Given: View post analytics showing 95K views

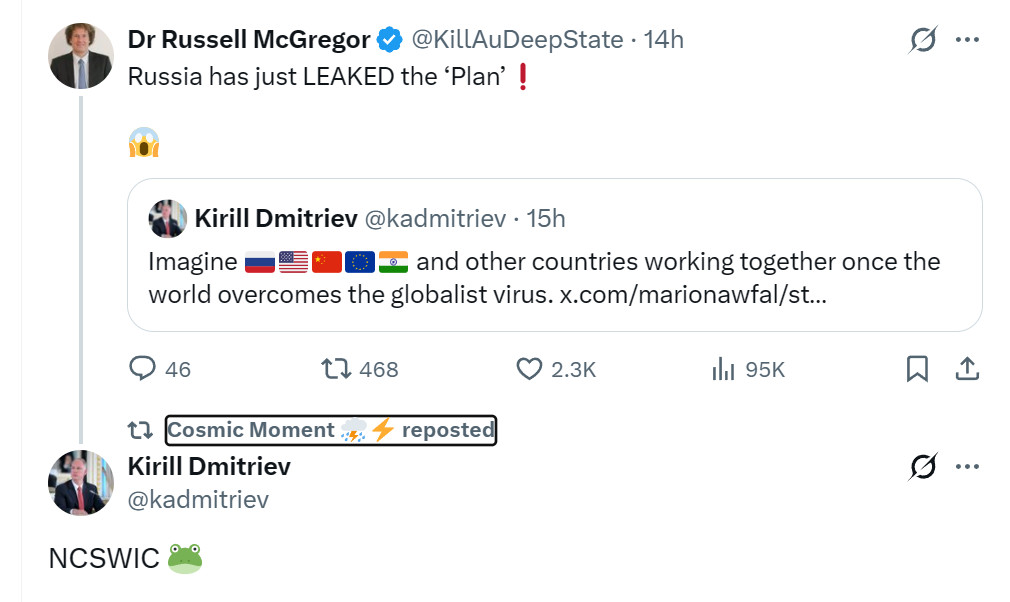Looking at the screenshot, I should click(723, 369).
